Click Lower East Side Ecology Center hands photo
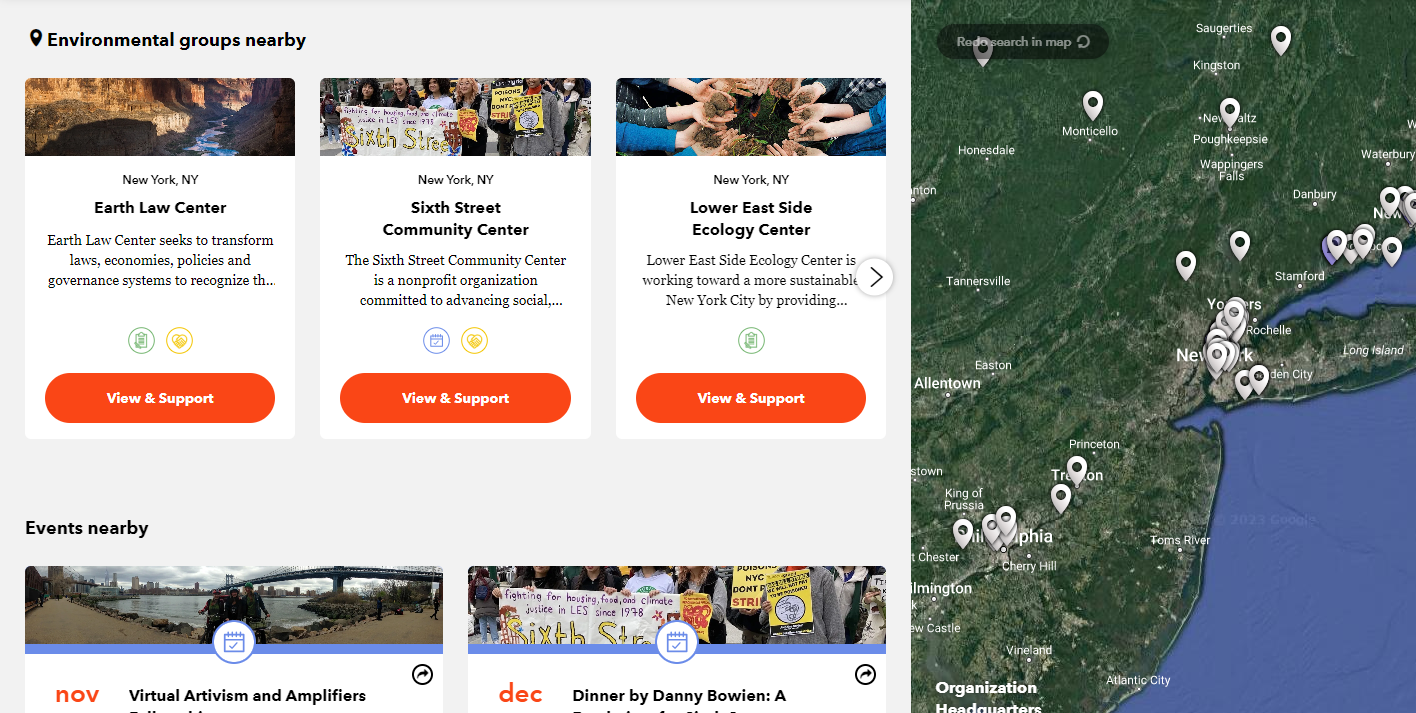Image resolution: width=1416 pixels, height=713 pixels. pos(751,117)
